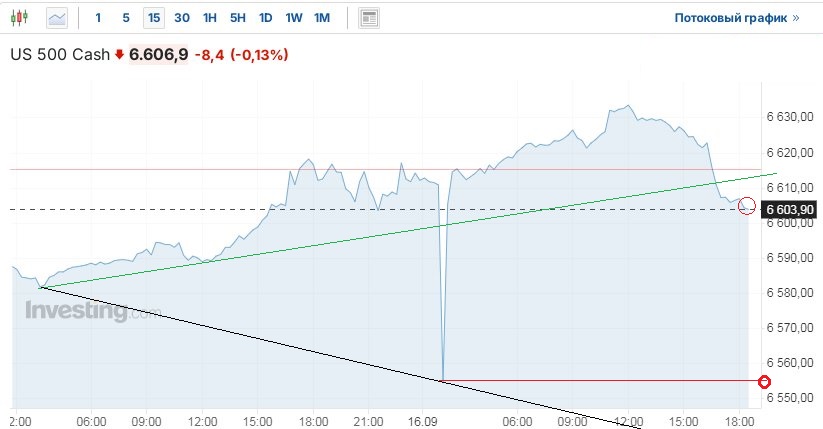Image resolution: width=823 pixels, height=429 pixels.
Task: Select the area chart type icon
Action: pos(57,18)
